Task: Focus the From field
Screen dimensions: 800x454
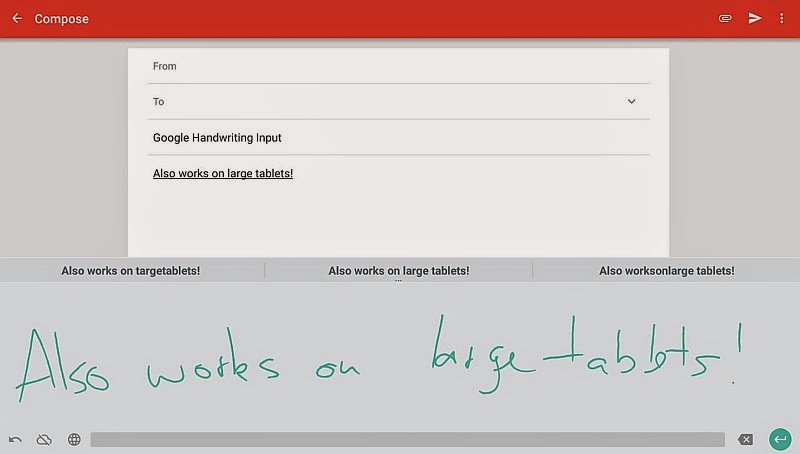Action: [x=398, y=66]
